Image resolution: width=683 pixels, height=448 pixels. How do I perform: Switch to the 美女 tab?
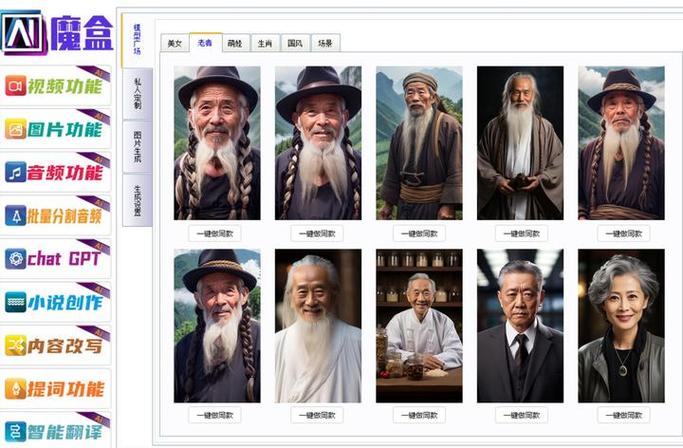tap(175, 43)
